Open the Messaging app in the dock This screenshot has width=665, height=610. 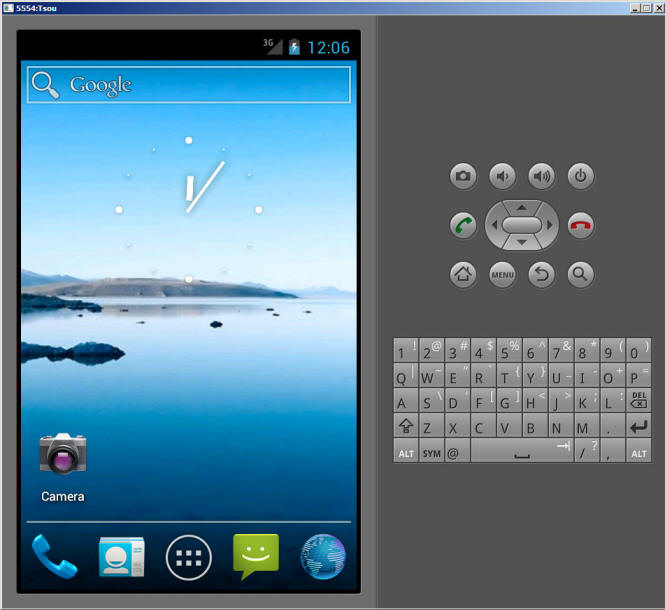click(256, 556)
